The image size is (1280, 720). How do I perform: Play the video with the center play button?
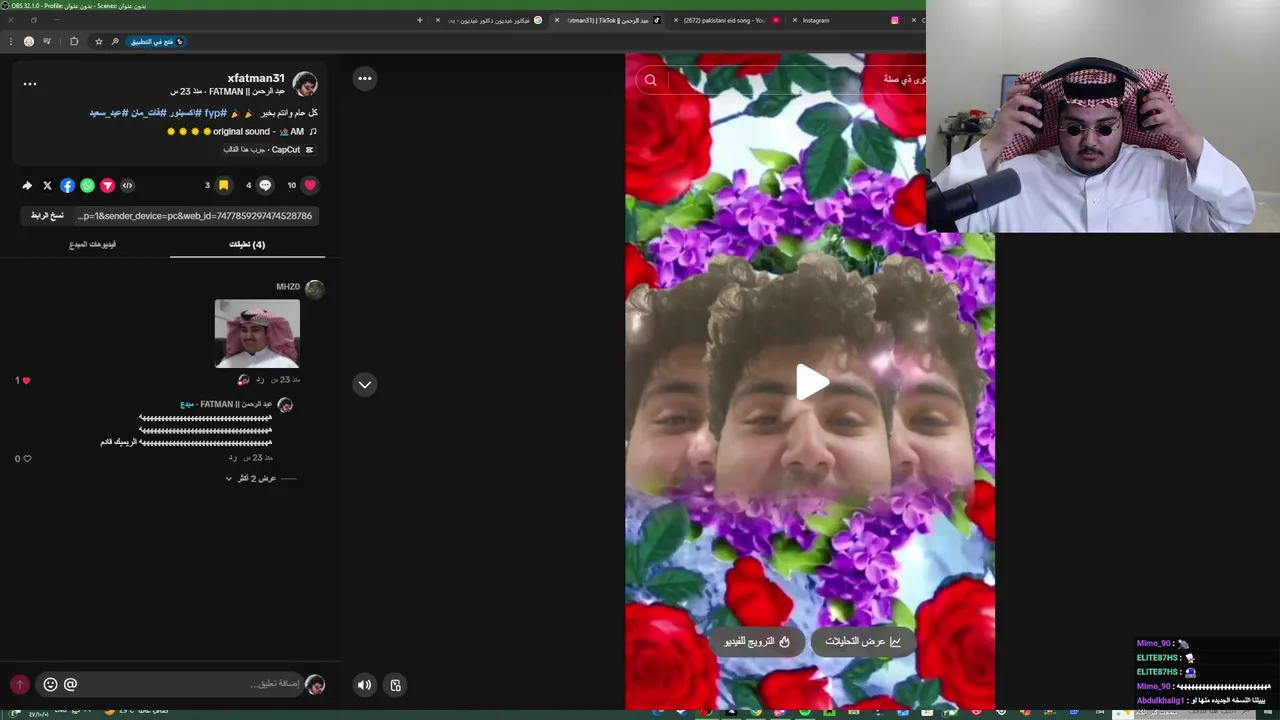811,382
